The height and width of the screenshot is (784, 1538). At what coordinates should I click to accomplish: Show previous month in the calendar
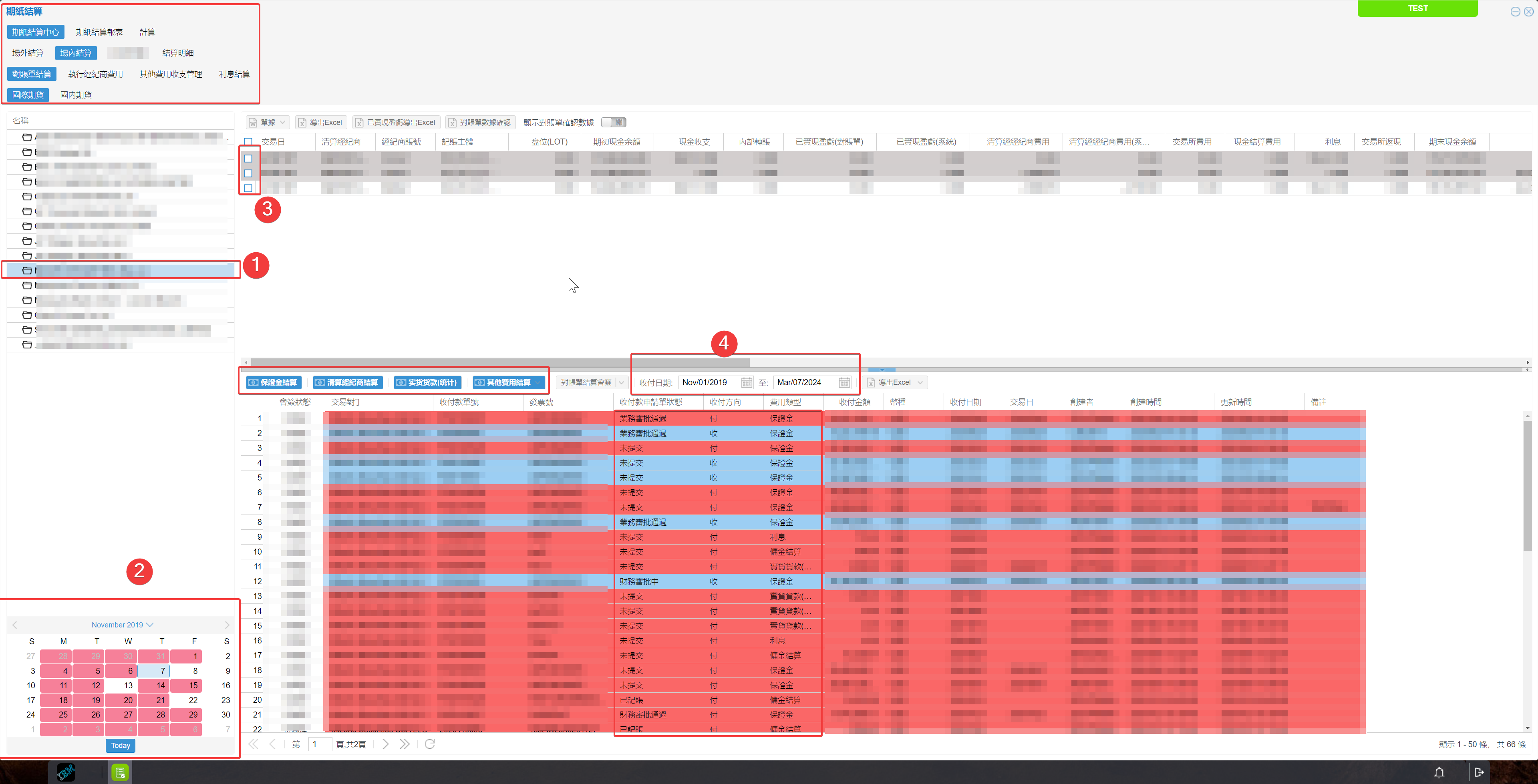pos(14,625)
